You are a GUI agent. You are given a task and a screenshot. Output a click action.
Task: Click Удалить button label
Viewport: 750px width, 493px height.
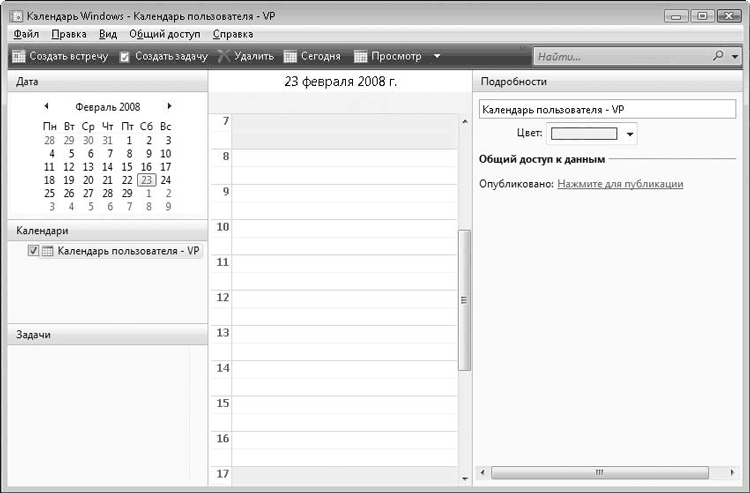tap(254, 56)
